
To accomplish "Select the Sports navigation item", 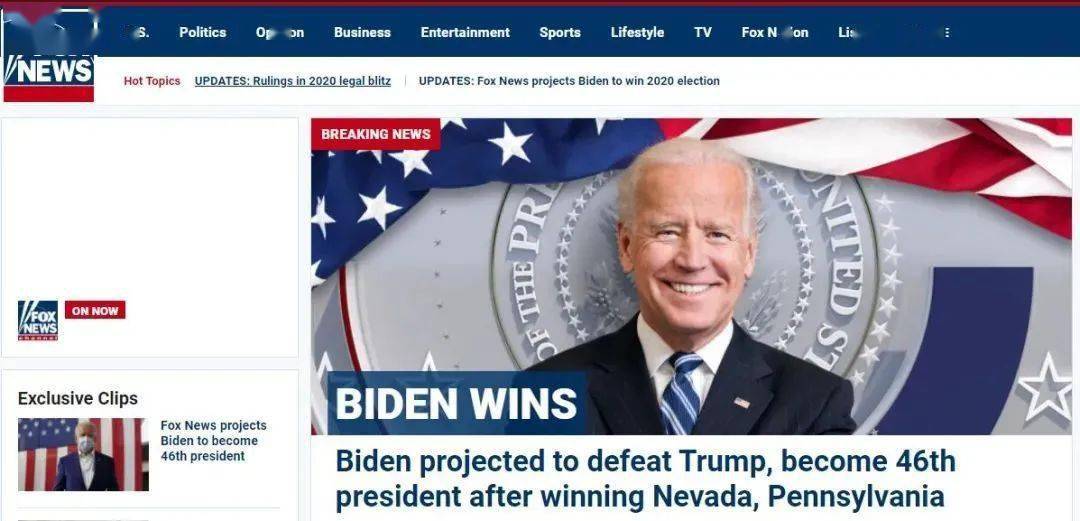I will (x=560, y=32).
